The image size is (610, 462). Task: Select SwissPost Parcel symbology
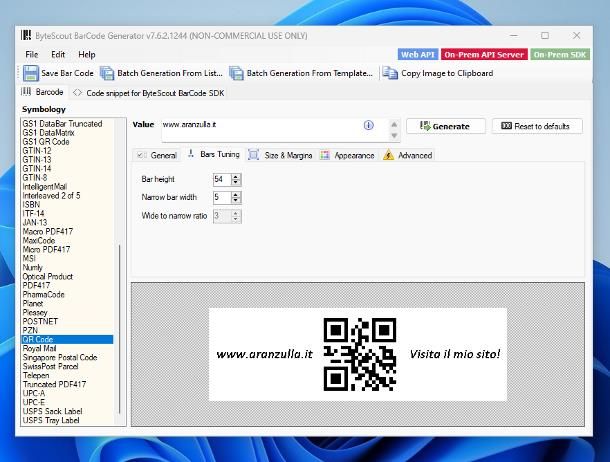coord(50,366)
